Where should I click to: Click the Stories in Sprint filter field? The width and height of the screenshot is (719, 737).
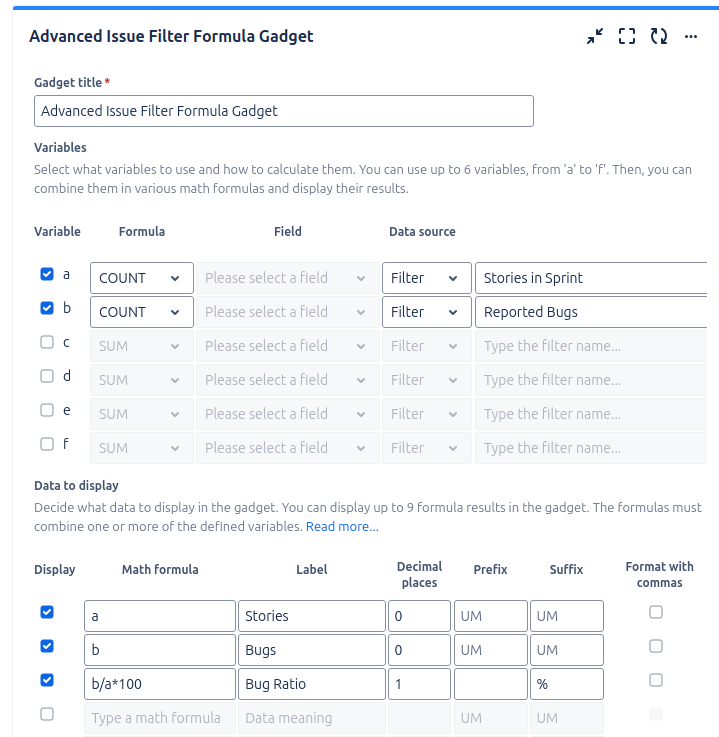coord(592,278)
